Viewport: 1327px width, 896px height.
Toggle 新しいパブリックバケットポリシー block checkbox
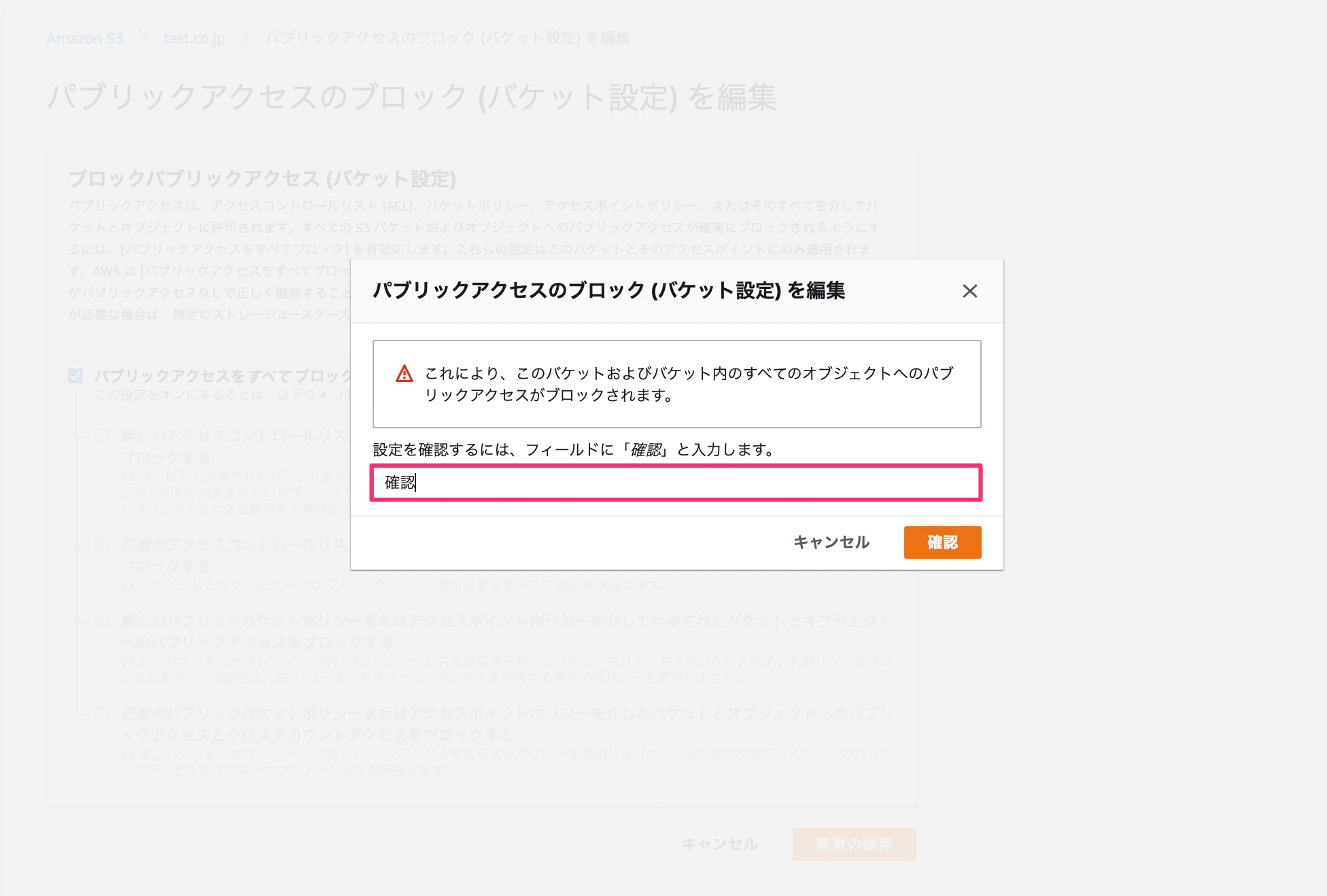pos(101,620)
